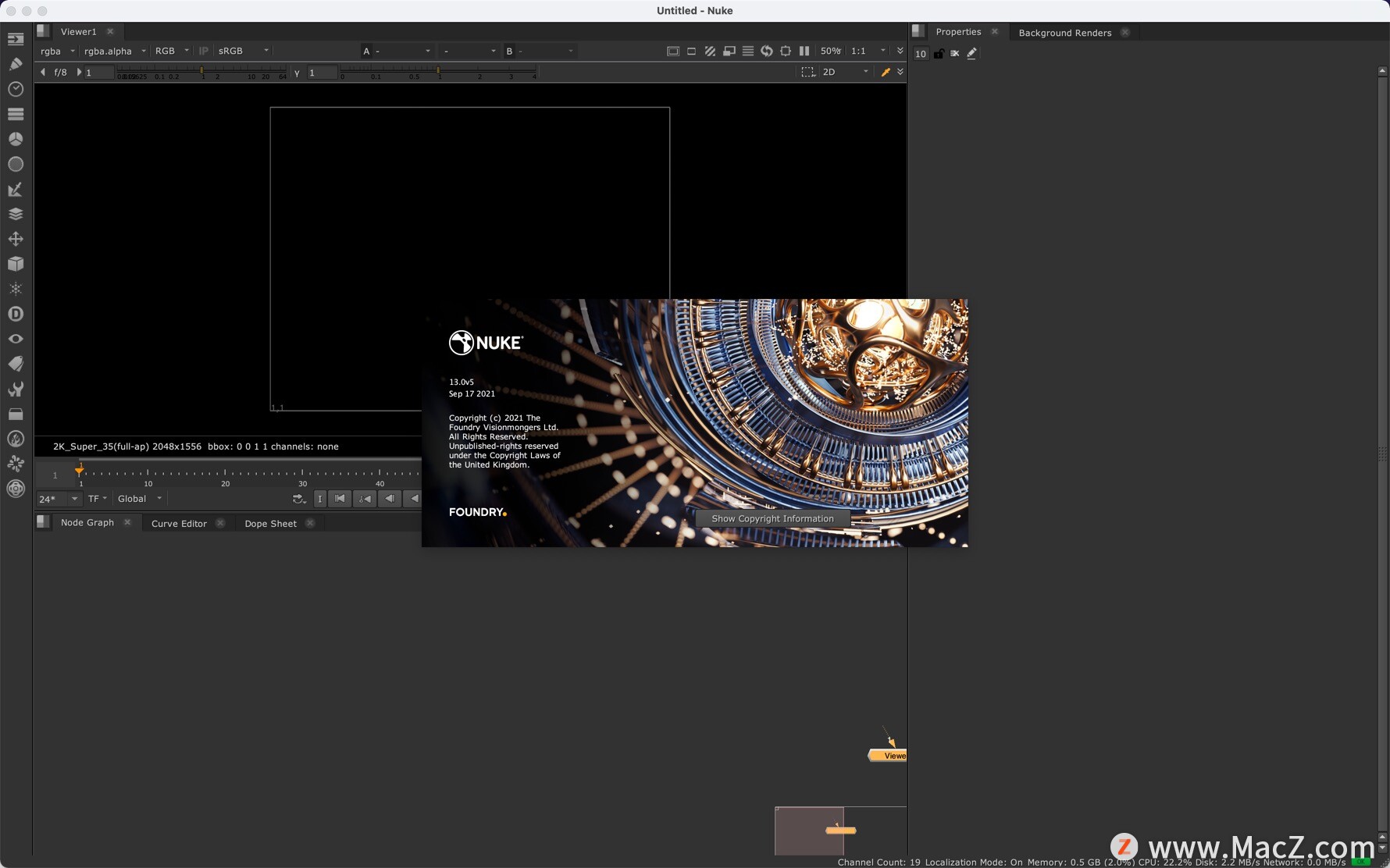This screenshot has height=868, width=1390.
Task: Toggle the scanline display lines icon
Action: tap(748, 51)
